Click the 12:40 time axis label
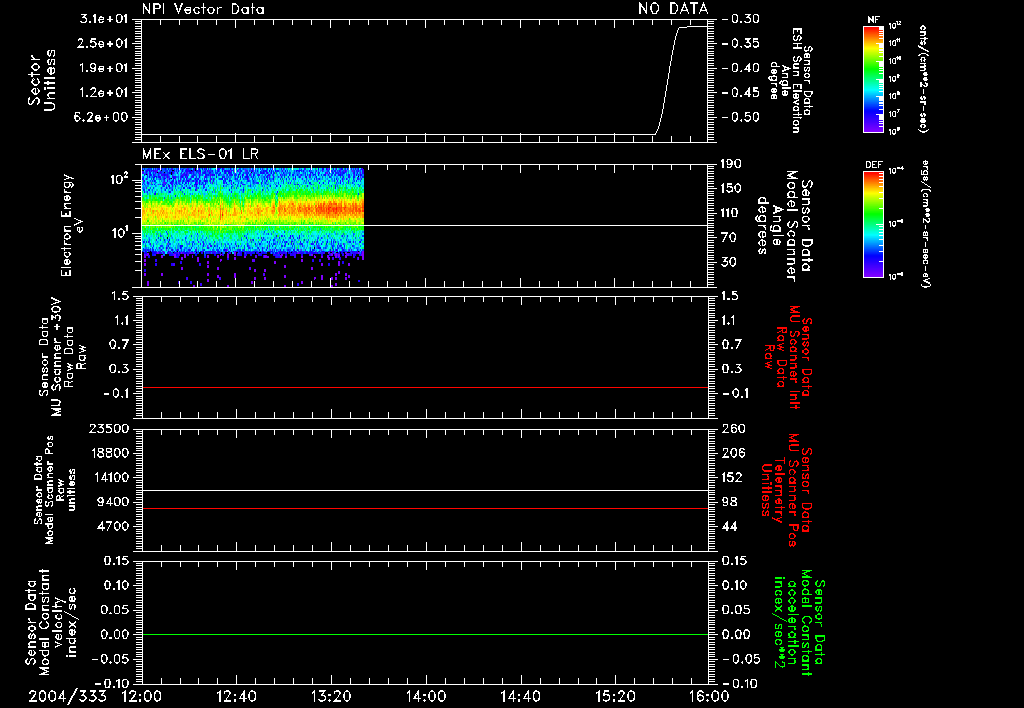The width and height of the screenshot is (1024, 708). tap(236, 696)
